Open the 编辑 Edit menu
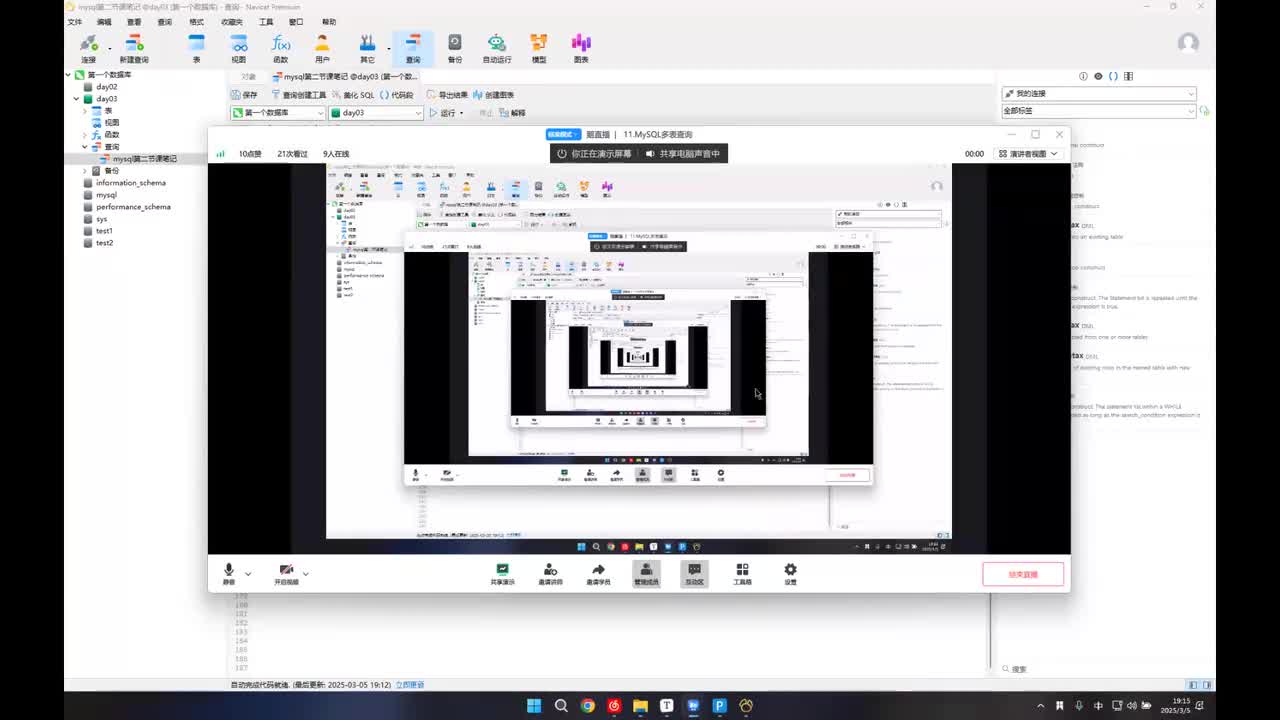Screen dimensions: 1280x720 coord(104,22)
